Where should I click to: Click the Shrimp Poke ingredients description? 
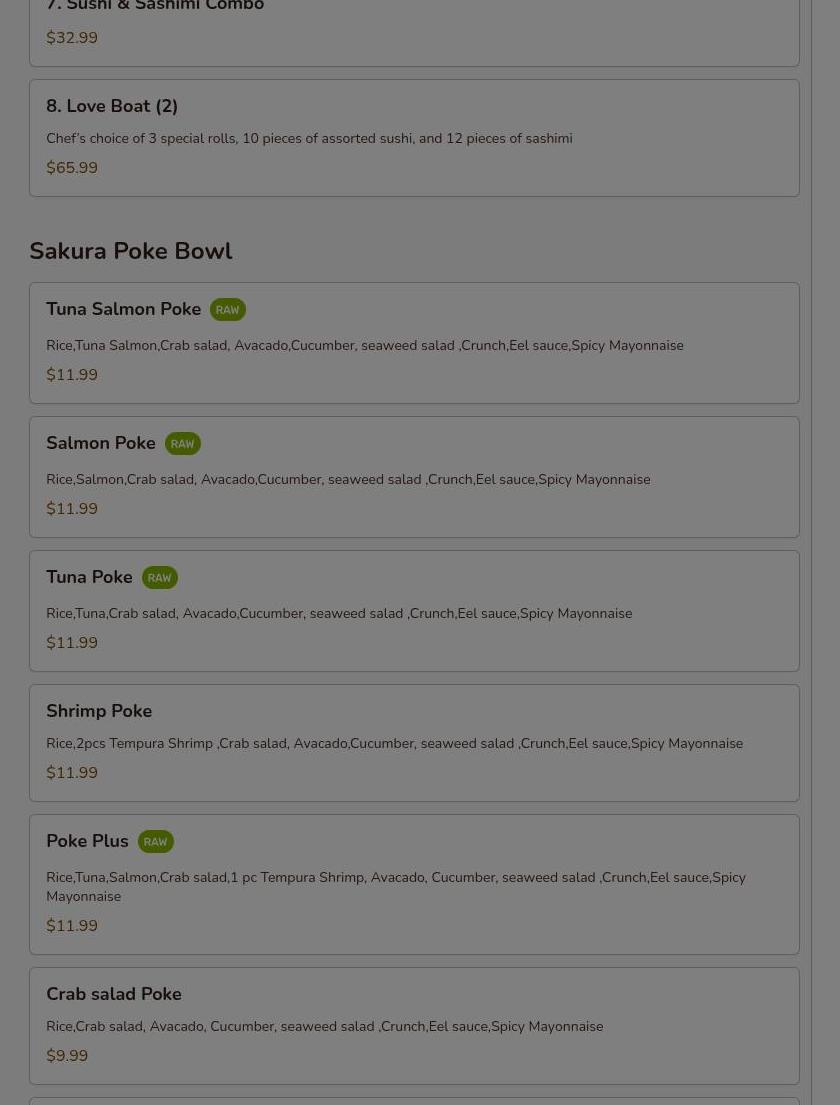pyautogui.click(x=395, y=743)
